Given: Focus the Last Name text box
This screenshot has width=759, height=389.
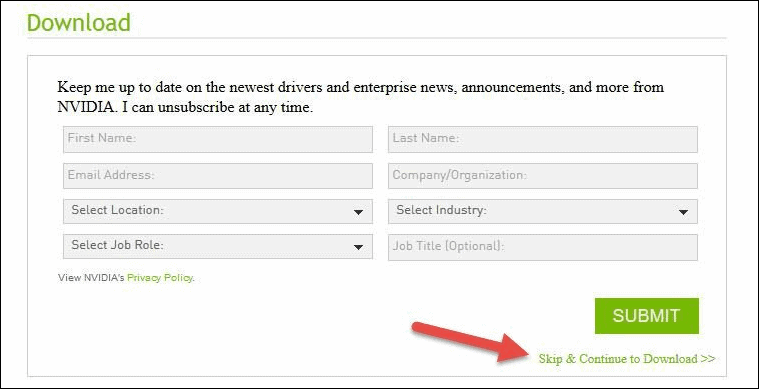Looking at the screenshot, I should 543,139.
